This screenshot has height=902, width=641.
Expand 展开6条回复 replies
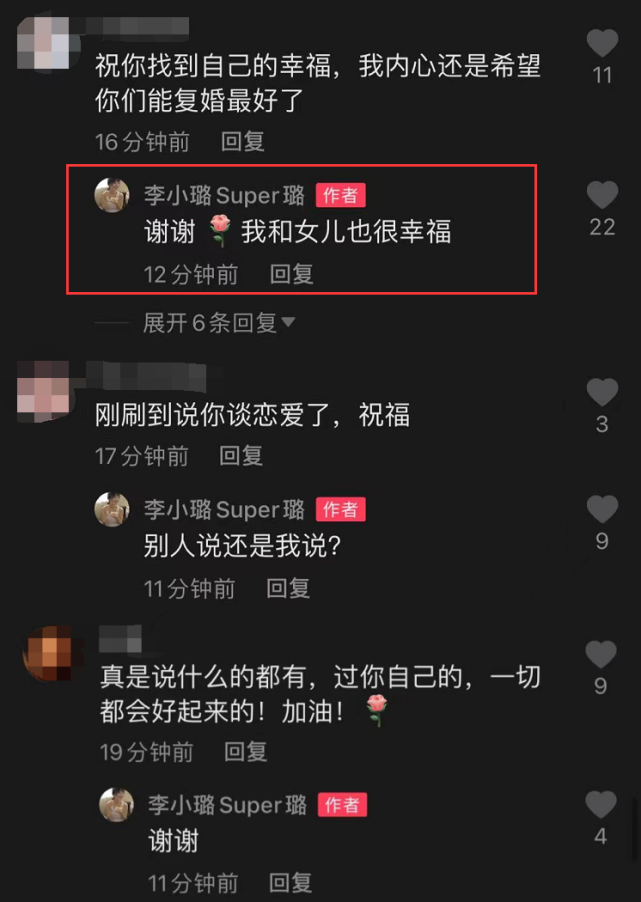[x=219, y=323]
